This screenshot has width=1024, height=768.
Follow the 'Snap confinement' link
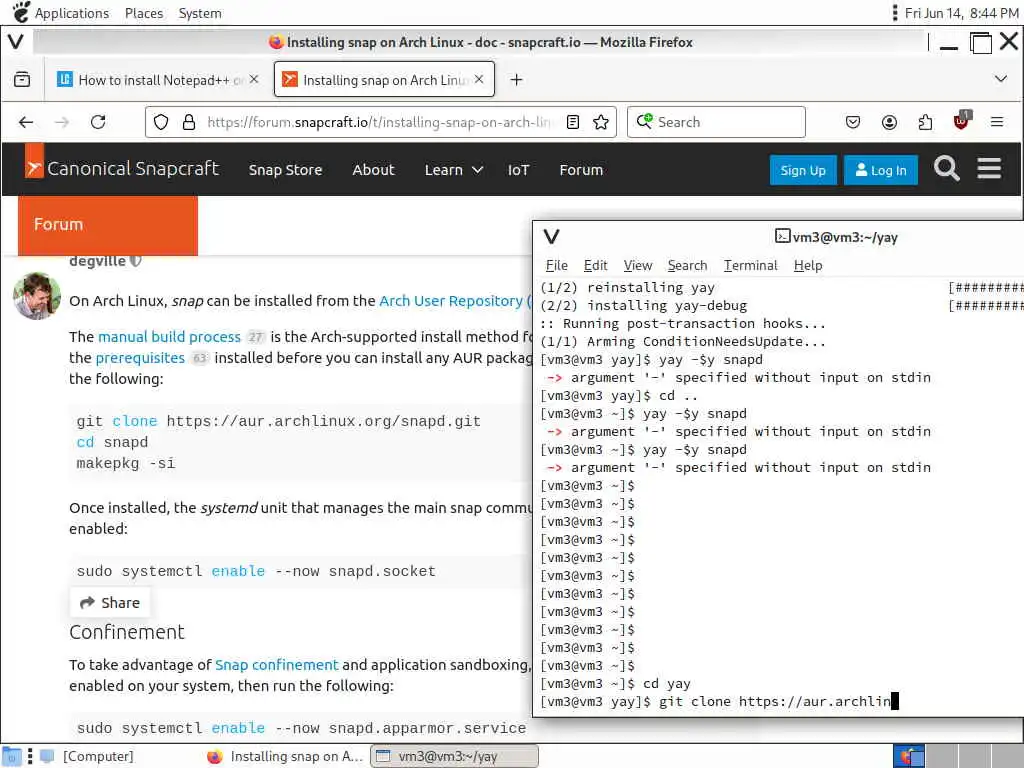(277, 664)
